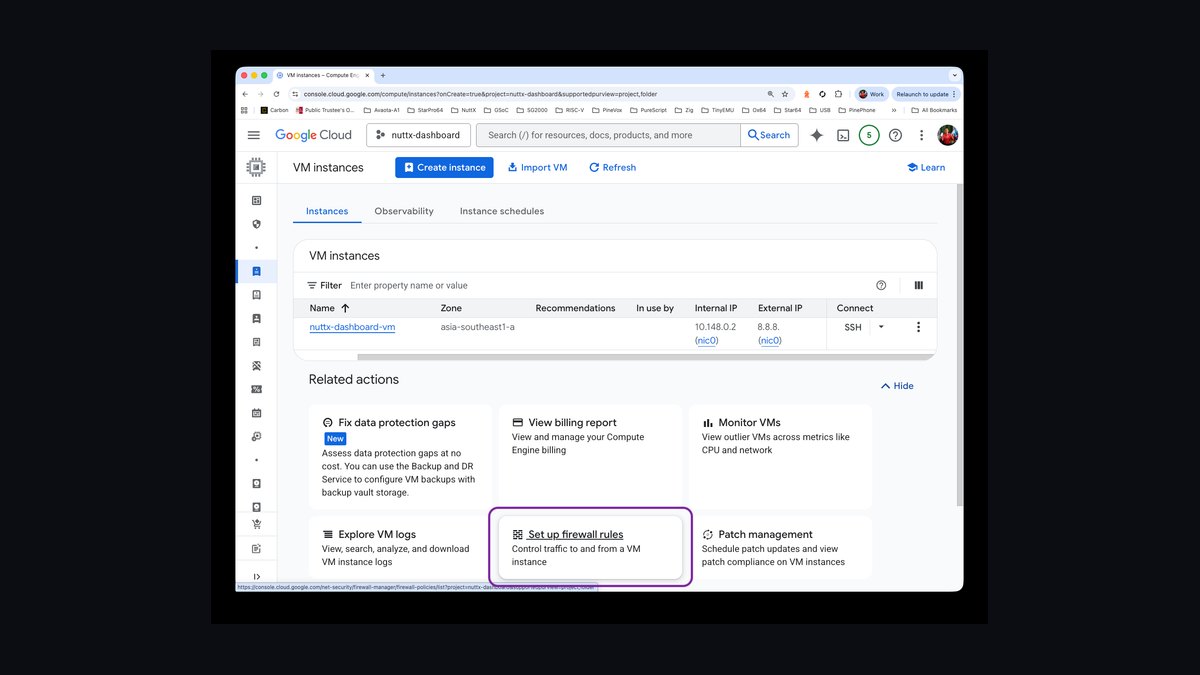Switch to the Instances tab
1200x675 pixels.
pos(327,211)
